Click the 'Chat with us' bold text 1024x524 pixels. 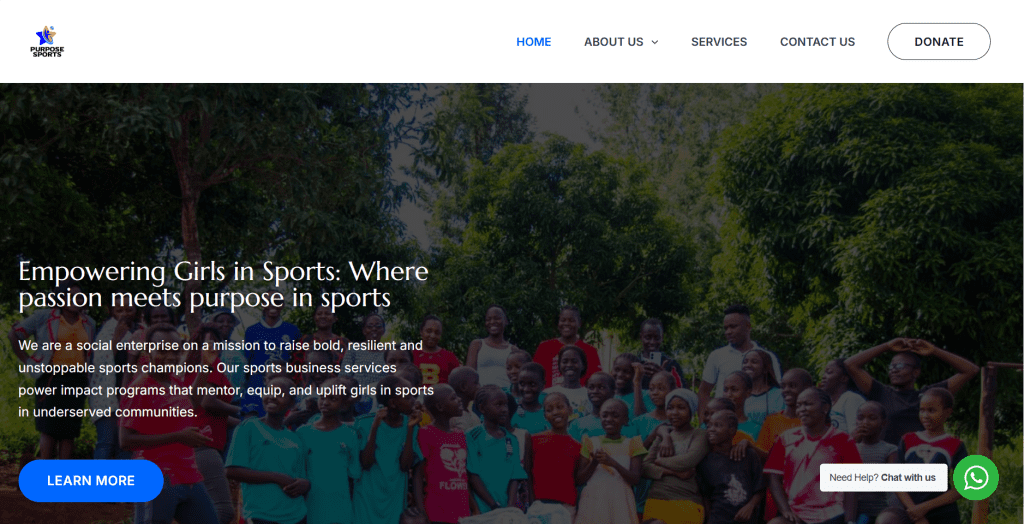908,478
